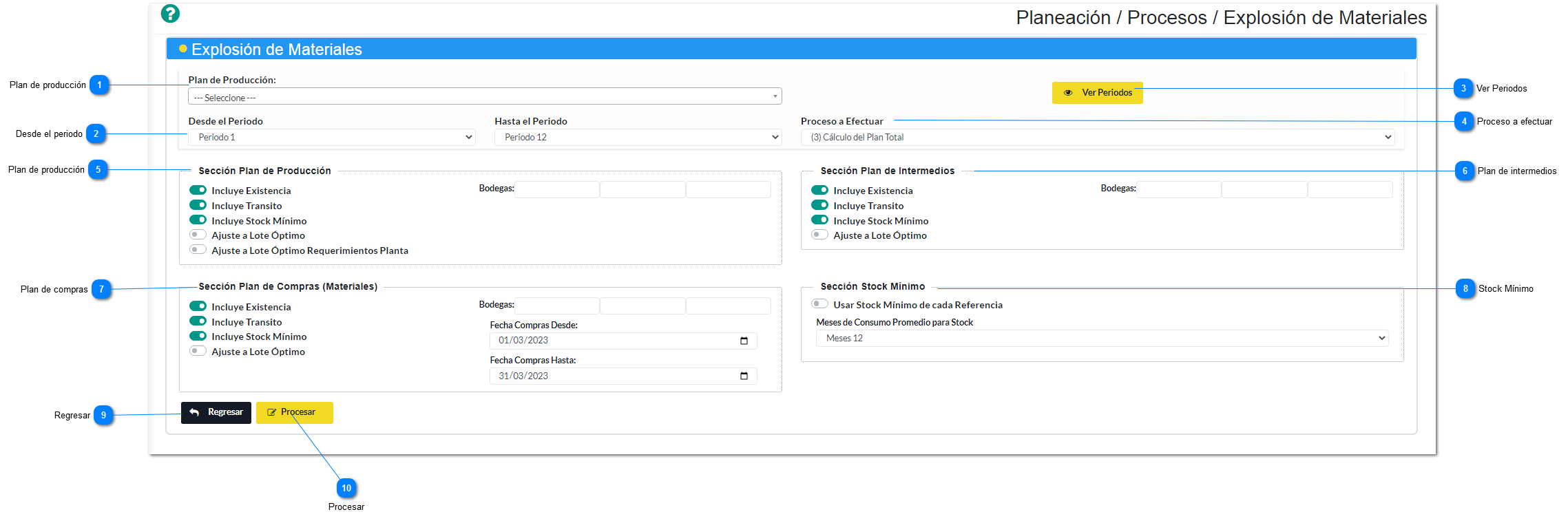Screen dimensions: 1568x523
Task: Open the Proceso a Efectuar dropdown
Action: coord(1098,137)
